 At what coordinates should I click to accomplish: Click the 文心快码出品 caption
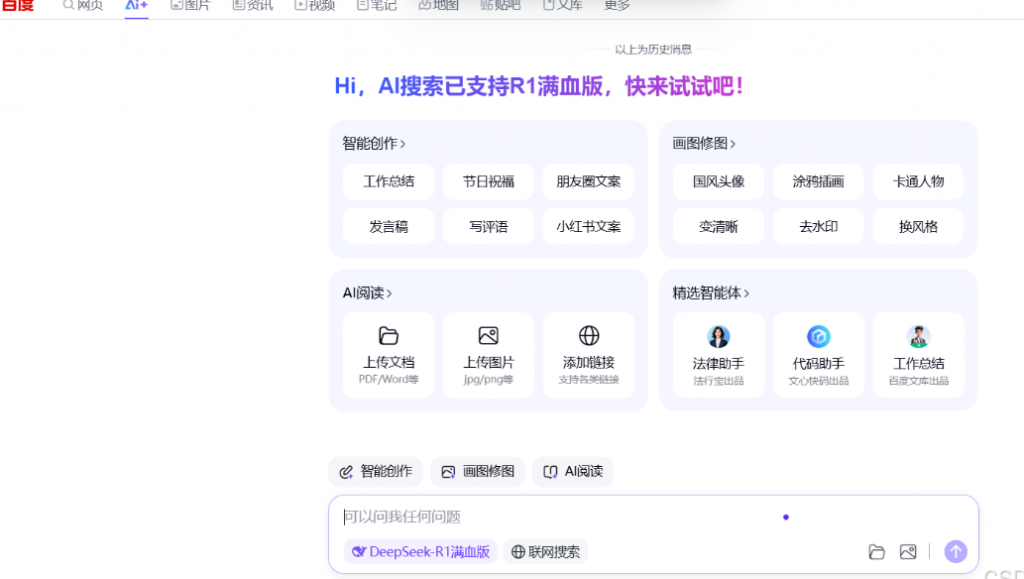[x=818, y=381]
